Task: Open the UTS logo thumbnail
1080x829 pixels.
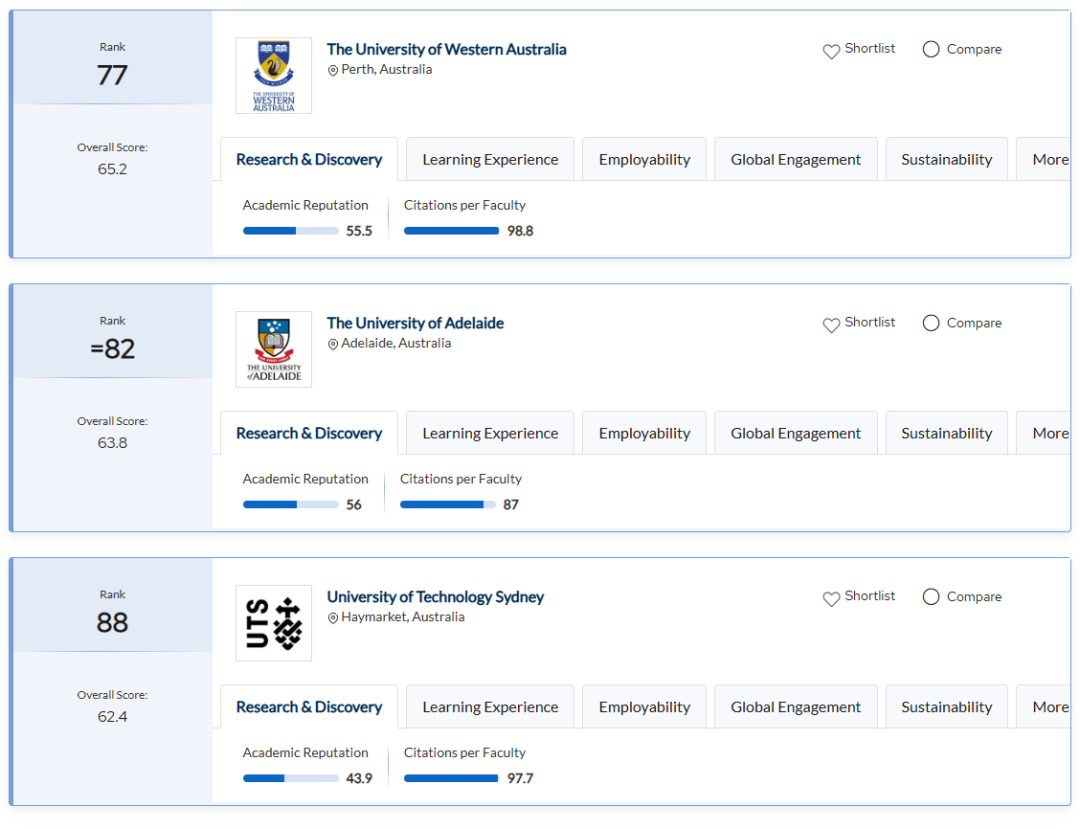Action: (x=273, y=623)
